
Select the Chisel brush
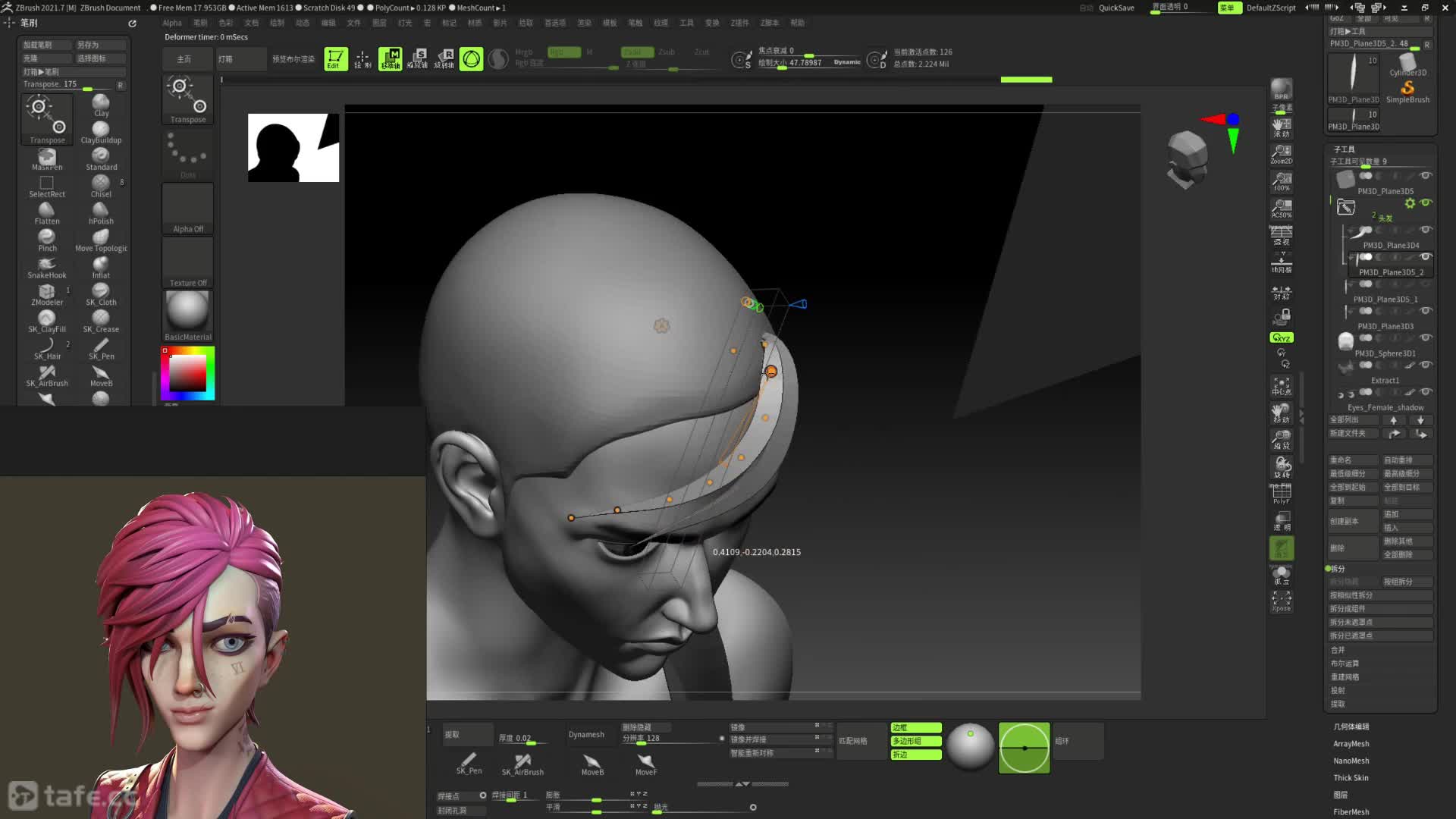point(101,187)
